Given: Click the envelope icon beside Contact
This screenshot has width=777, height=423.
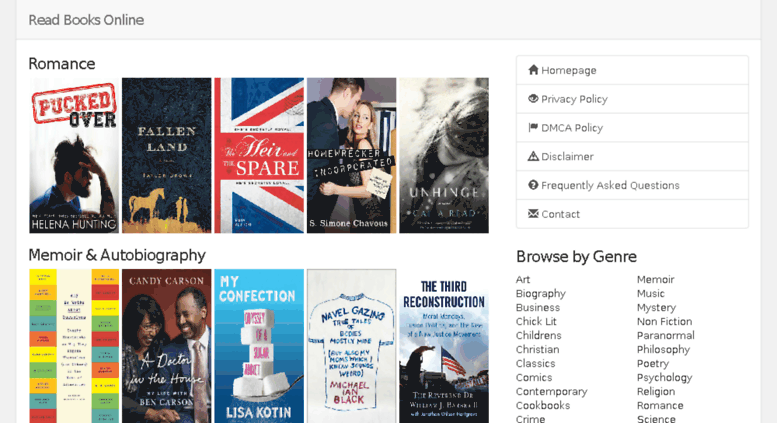Looking at the screenshot, I should pos(533,213).
